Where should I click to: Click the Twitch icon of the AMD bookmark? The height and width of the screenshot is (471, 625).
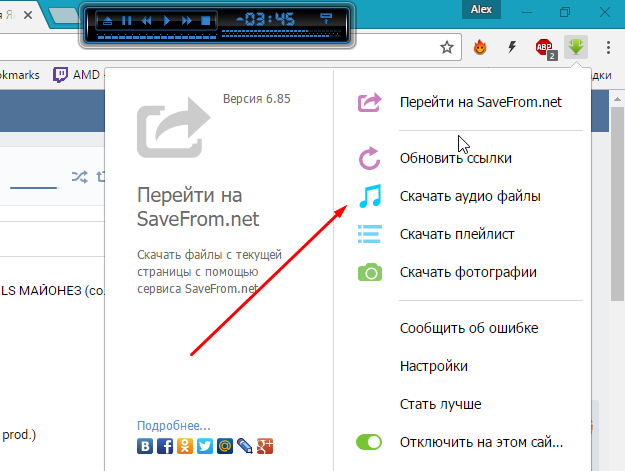[x=60, y=75]
